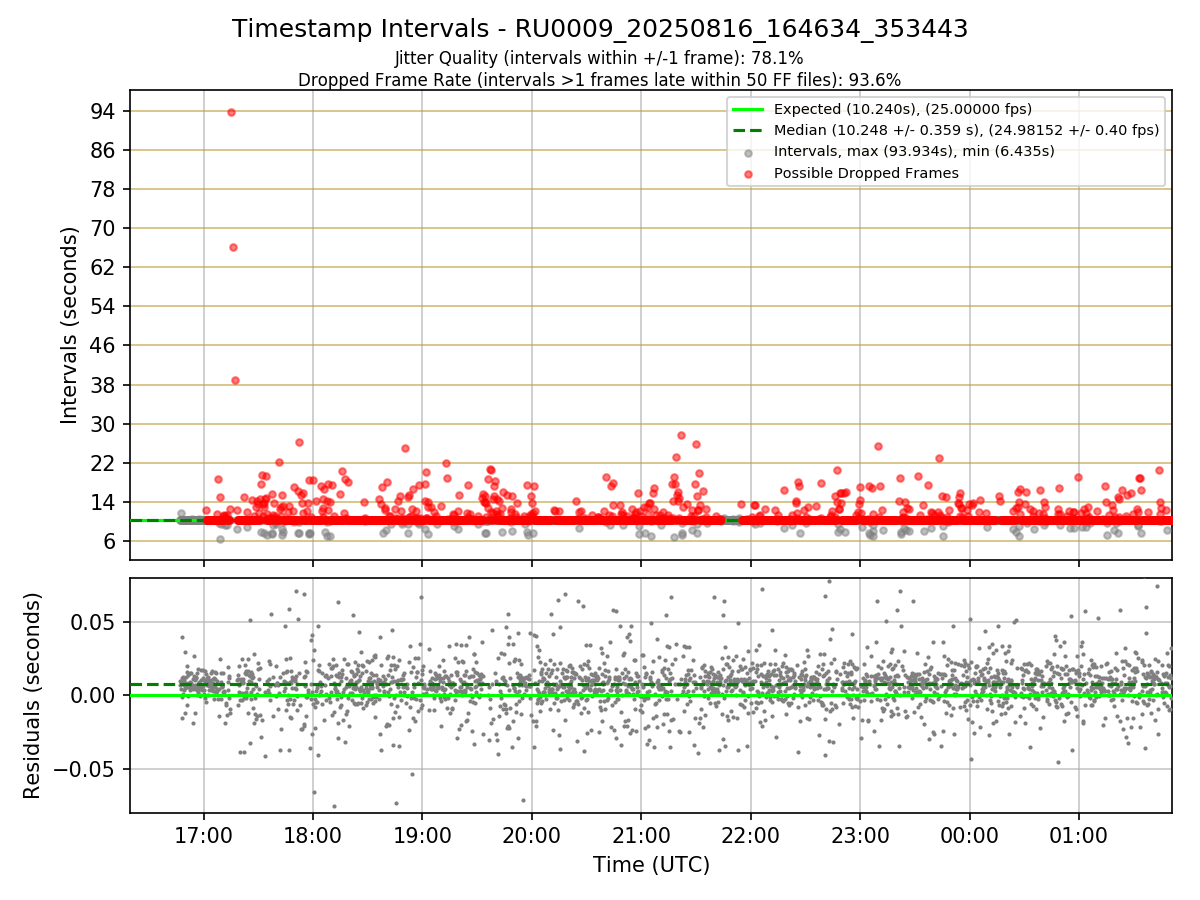Select legend entry 'Expected (10.240s), (25.00000 fps)'

(903, 109)
